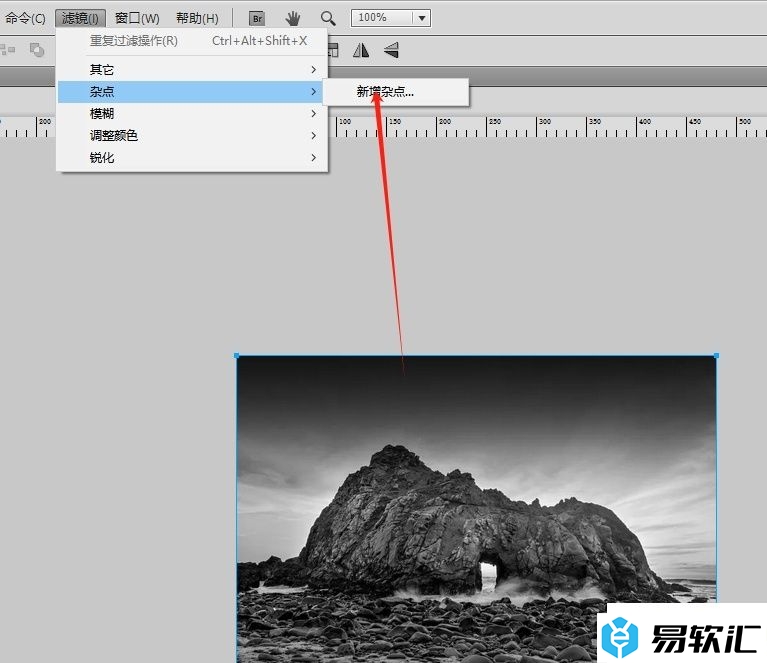Viewport: 767px width, 663px height.
Task: Select the Zoom magnifier tool
Action: [x=328, y=18]
